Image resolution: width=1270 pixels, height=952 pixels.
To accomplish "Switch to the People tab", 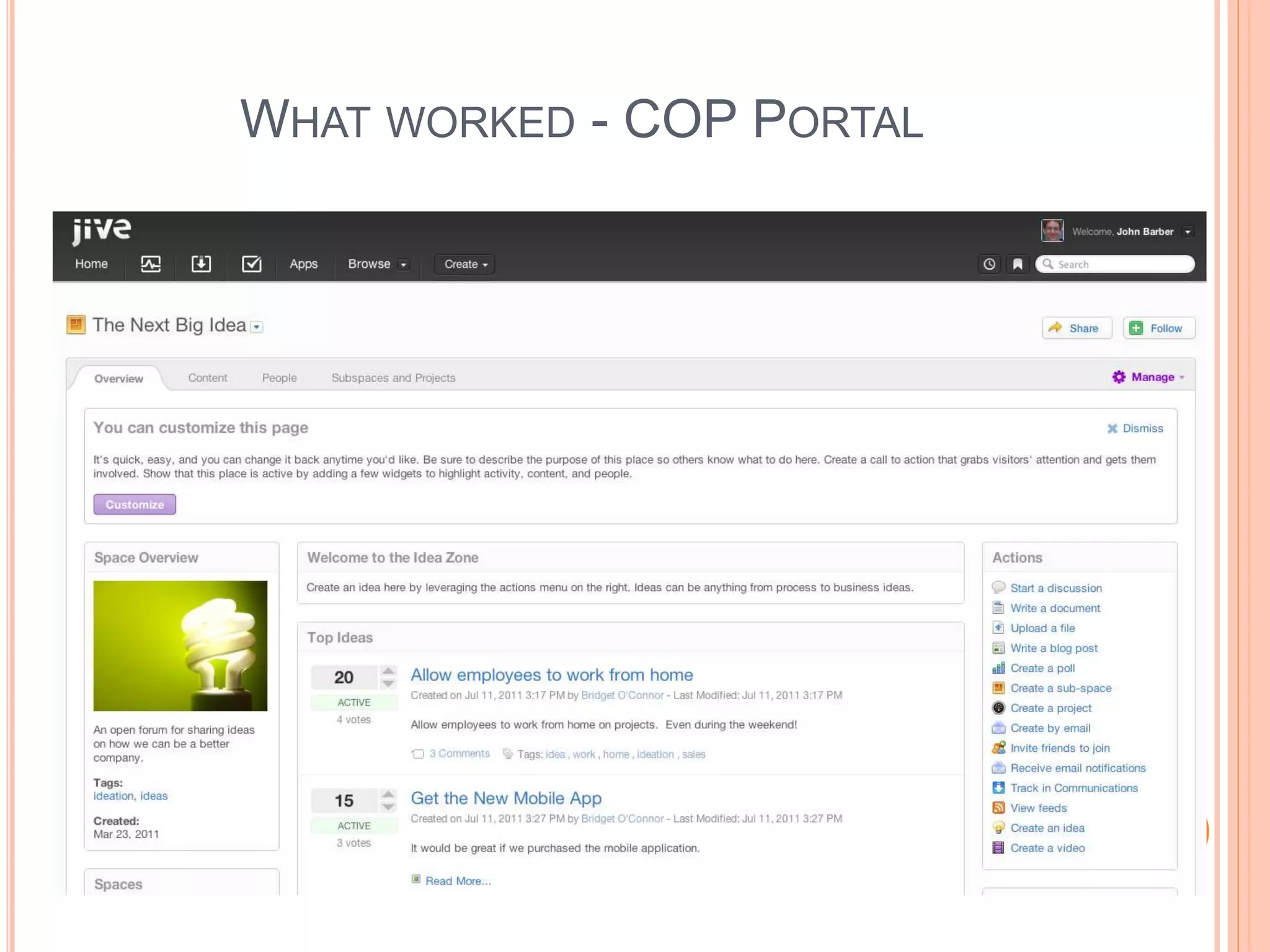I will [x=279, y=377].
